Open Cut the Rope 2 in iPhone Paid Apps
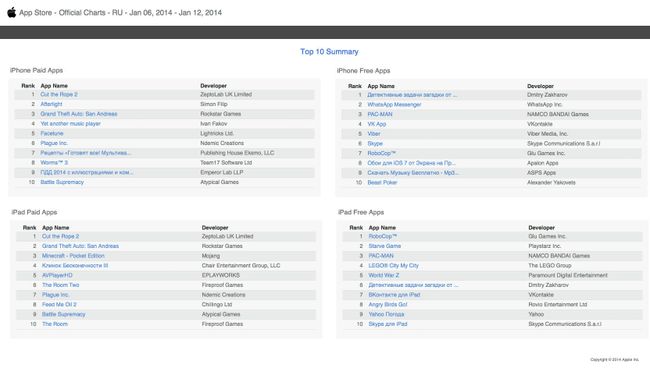Image resolution: width=650 pixels, height=368 pixels. click(x=59, y=94)
